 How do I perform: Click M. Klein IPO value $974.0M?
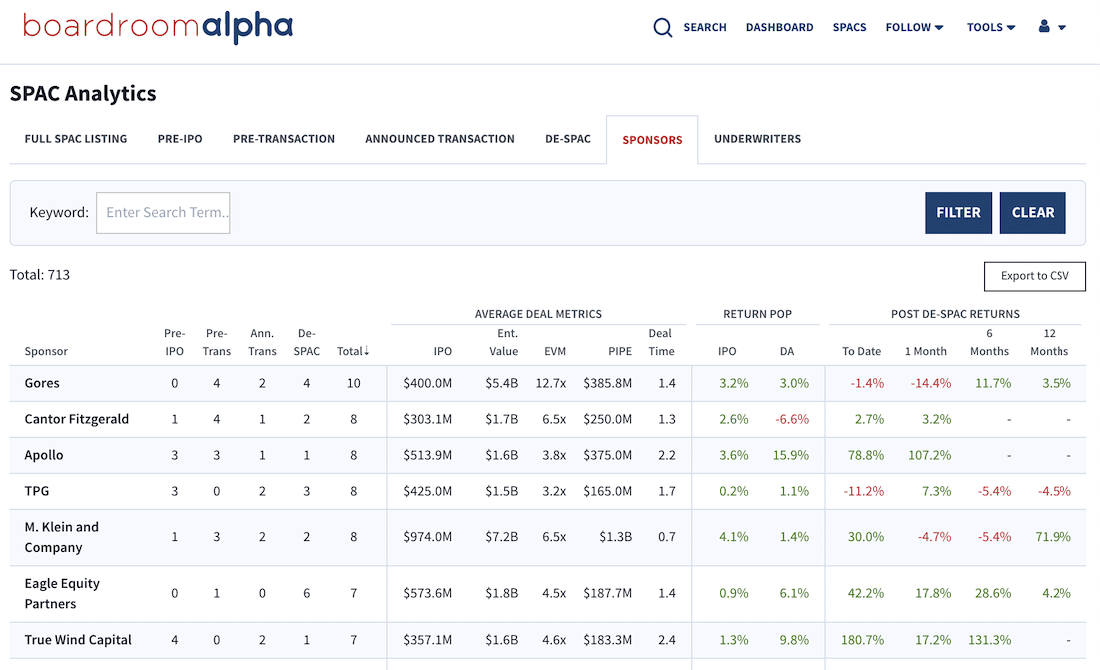click(x=427, y=537)
